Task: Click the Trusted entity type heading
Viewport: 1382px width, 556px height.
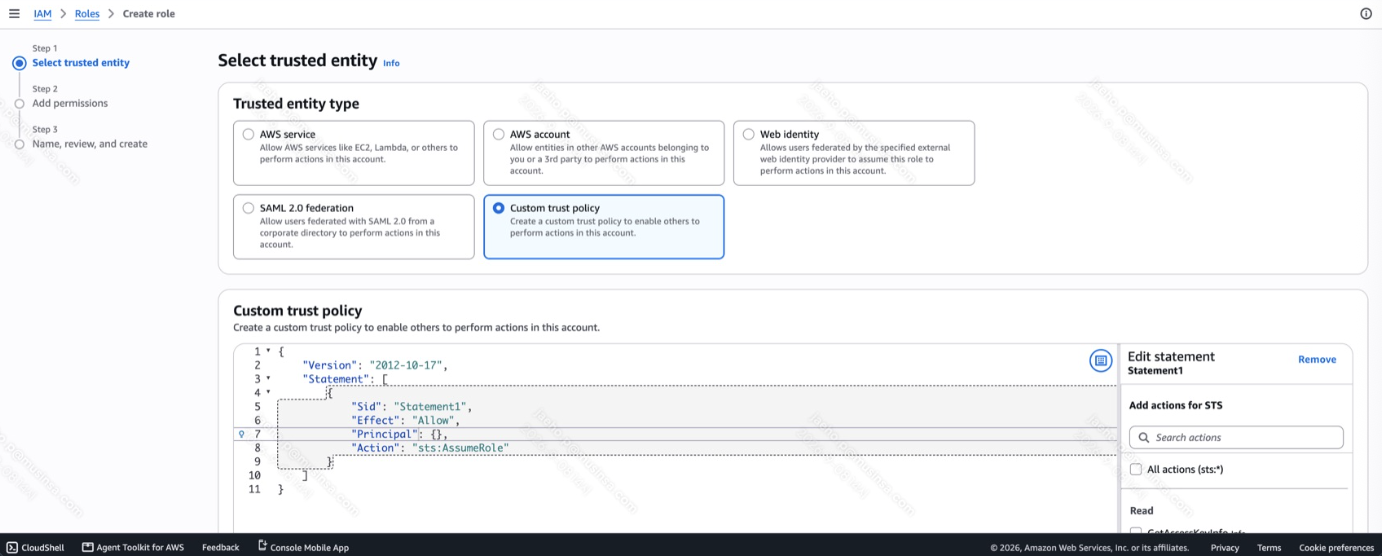Action: [296, 103]
